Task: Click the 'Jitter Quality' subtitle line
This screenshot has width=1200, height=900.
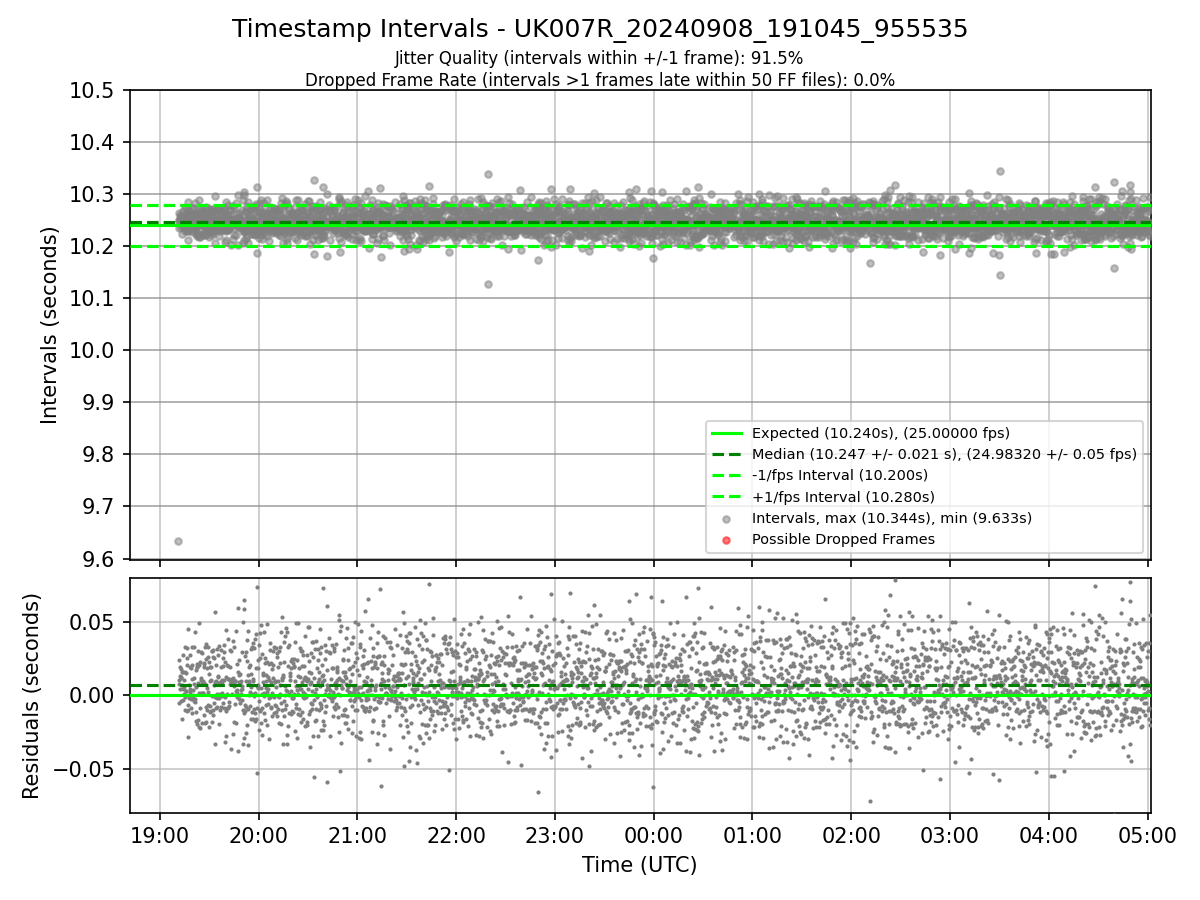Action: pyautogui.click(x=599, y=59)
